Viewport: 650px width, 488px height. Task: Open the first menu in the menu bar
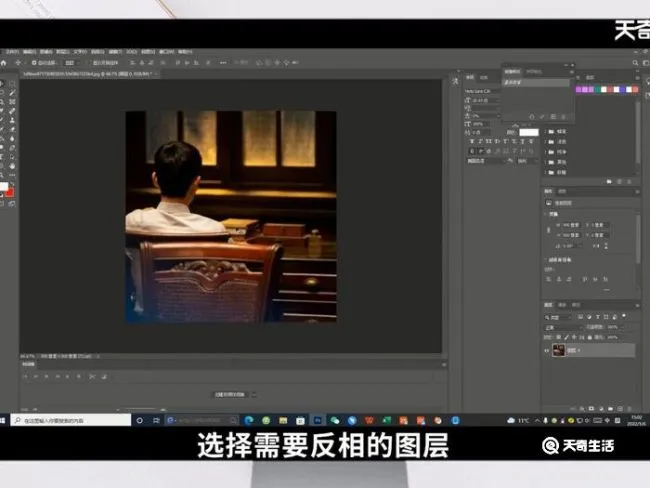click(12, 52)
